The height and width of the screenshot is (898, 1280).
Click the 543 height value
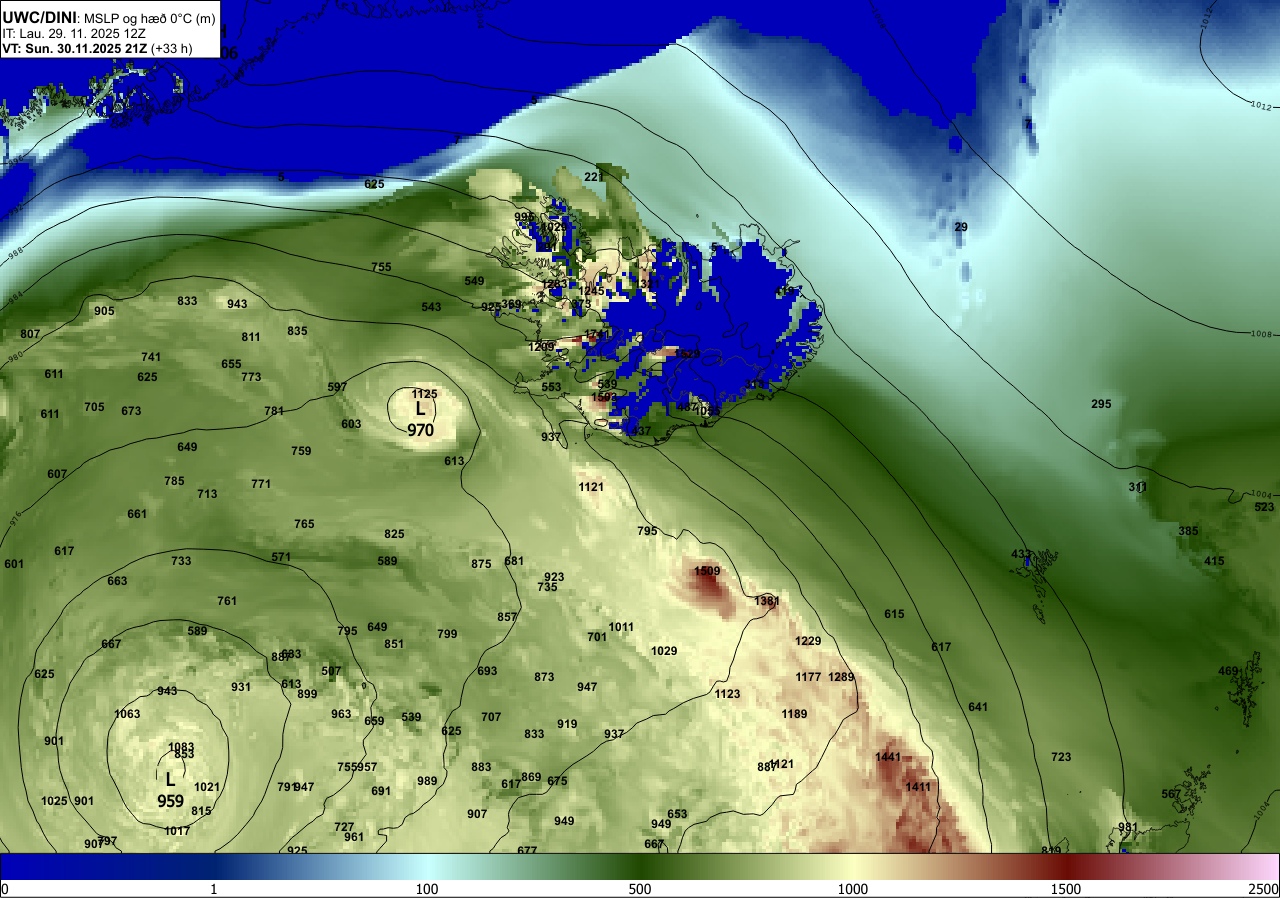point(431,307)
